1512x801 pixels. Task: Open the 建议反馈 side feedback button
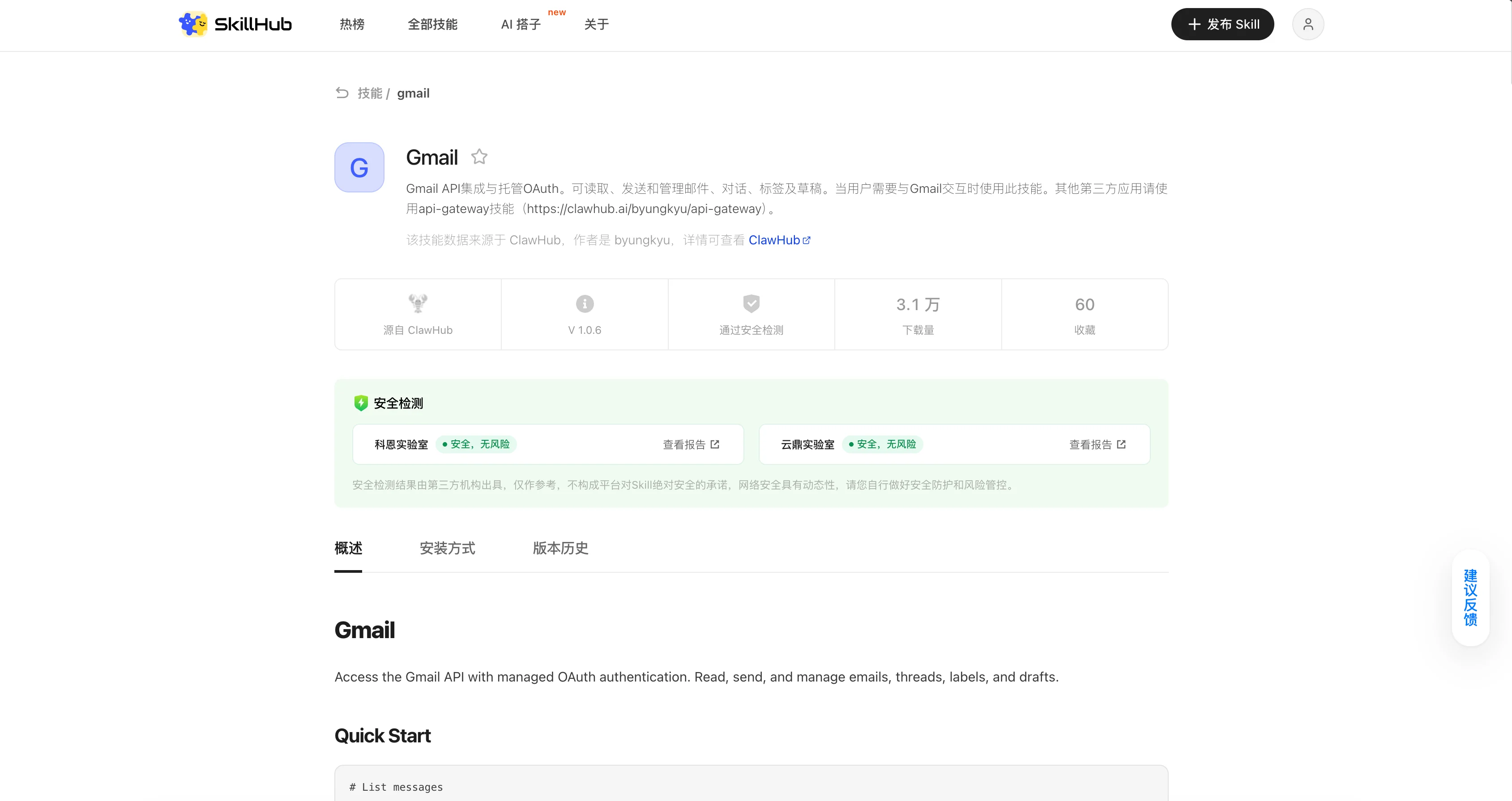tap(1470, 597)
